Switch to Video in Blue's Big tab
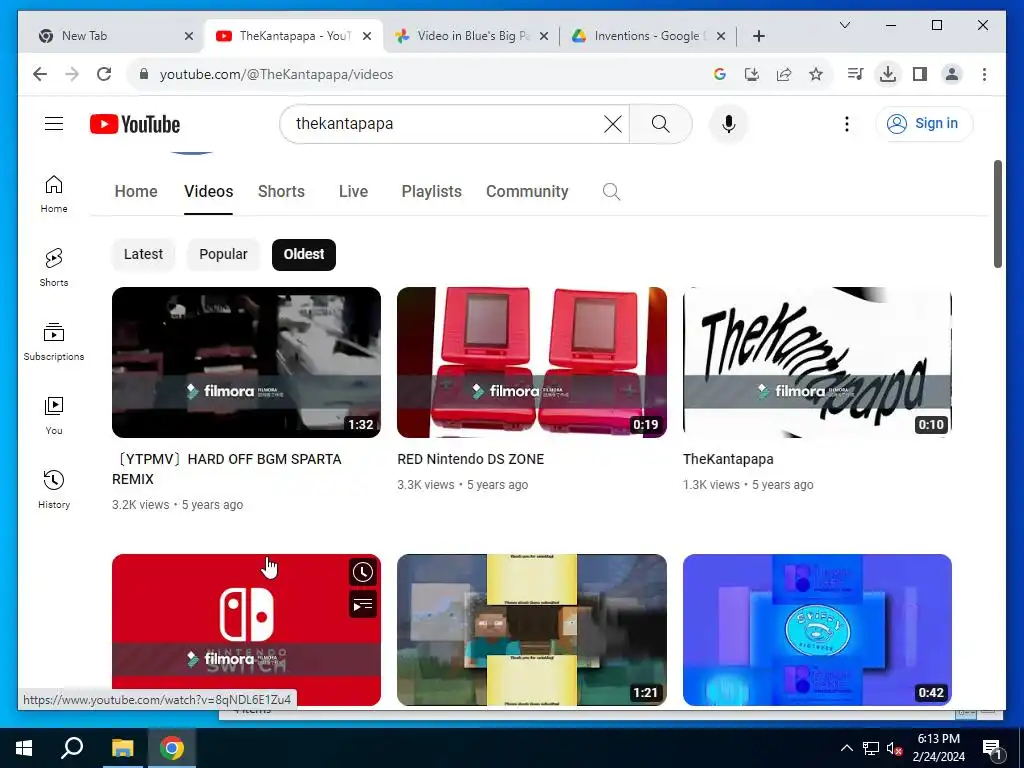This screenshot has width=1024, height=768. point(472,36)
